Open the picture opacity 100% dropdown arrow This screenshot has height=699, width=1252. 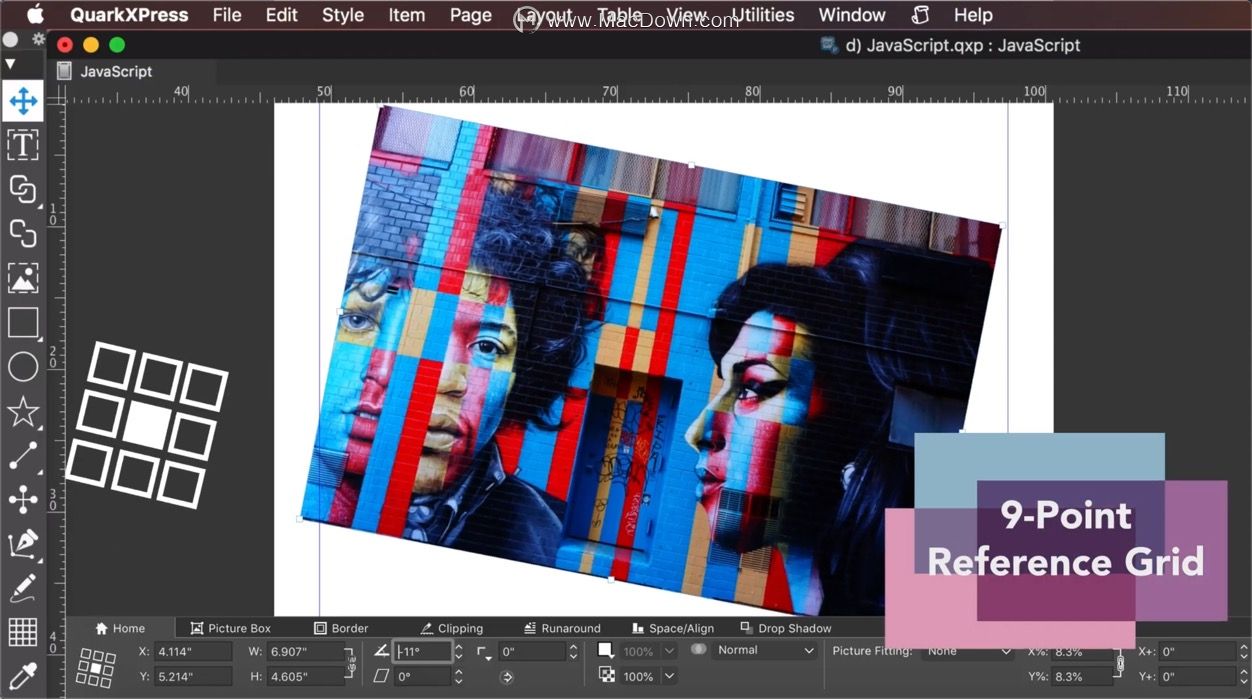click(669, 677)
